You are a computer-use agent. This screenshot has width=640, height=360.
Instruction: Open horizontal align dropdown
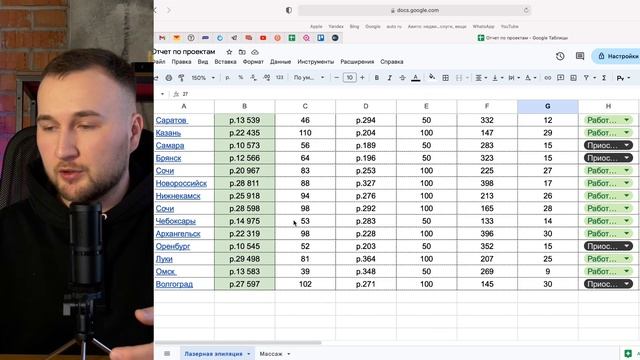481,78
